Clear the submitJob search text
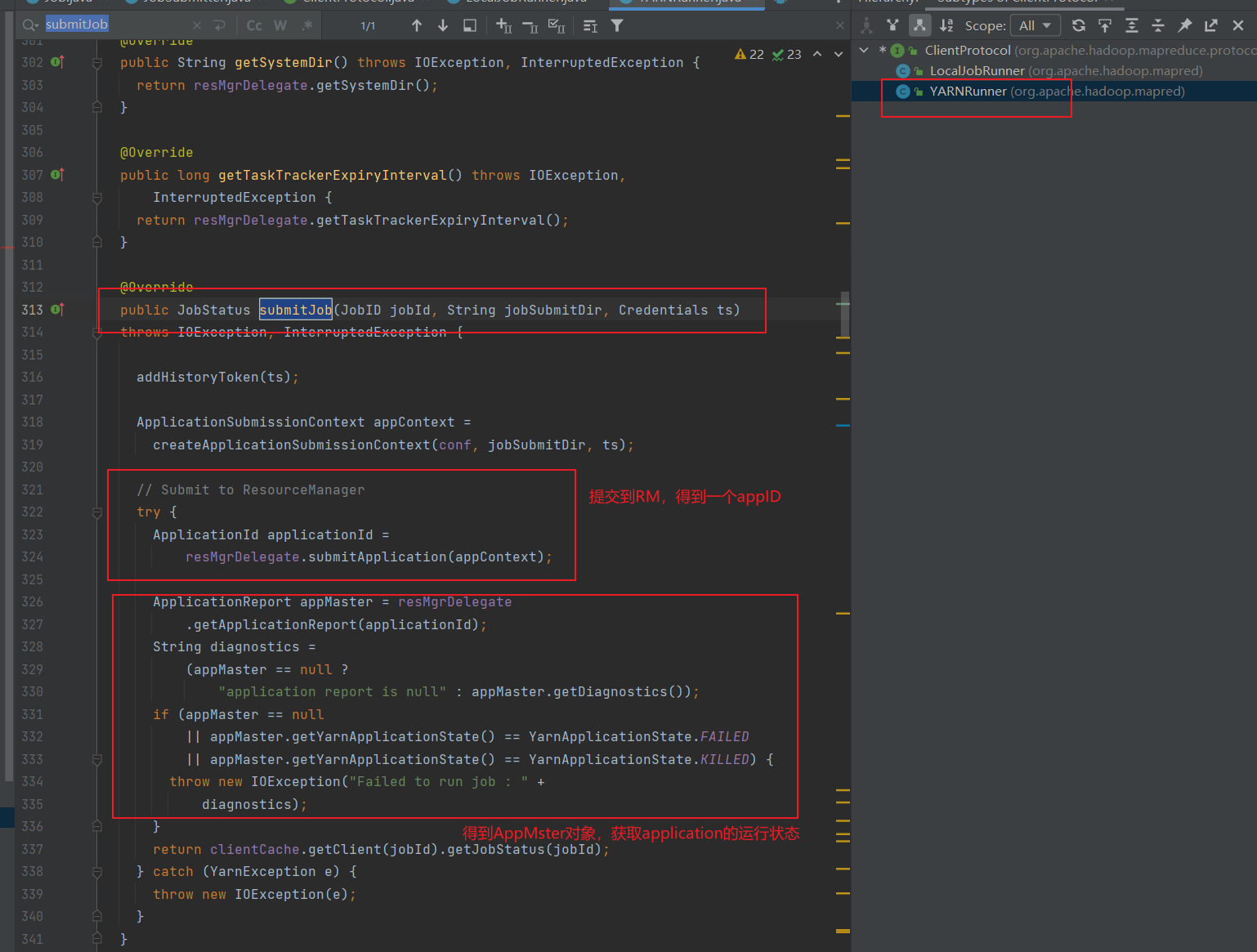This screenshot has width=1257, height=952. pyautogui.click(x=197, y=25)
